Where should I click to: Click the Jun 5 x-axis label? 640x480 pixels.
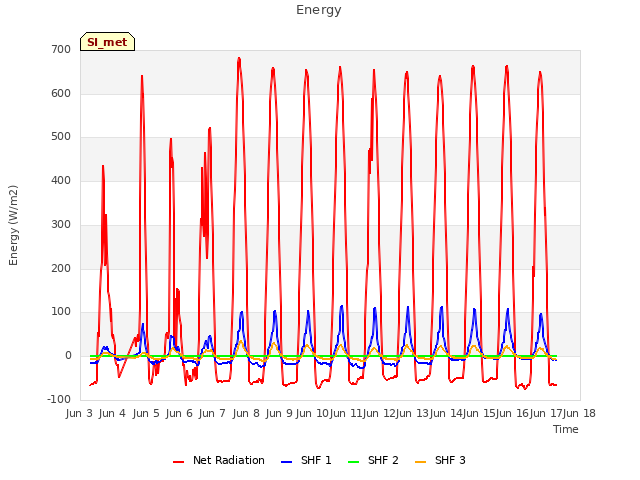(146, 413)
